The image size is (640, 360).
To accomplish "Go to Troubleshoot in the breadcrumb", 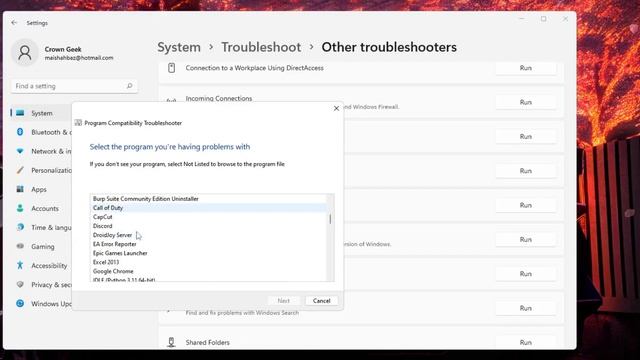I will pyautogui.click(x=261, y=47).
